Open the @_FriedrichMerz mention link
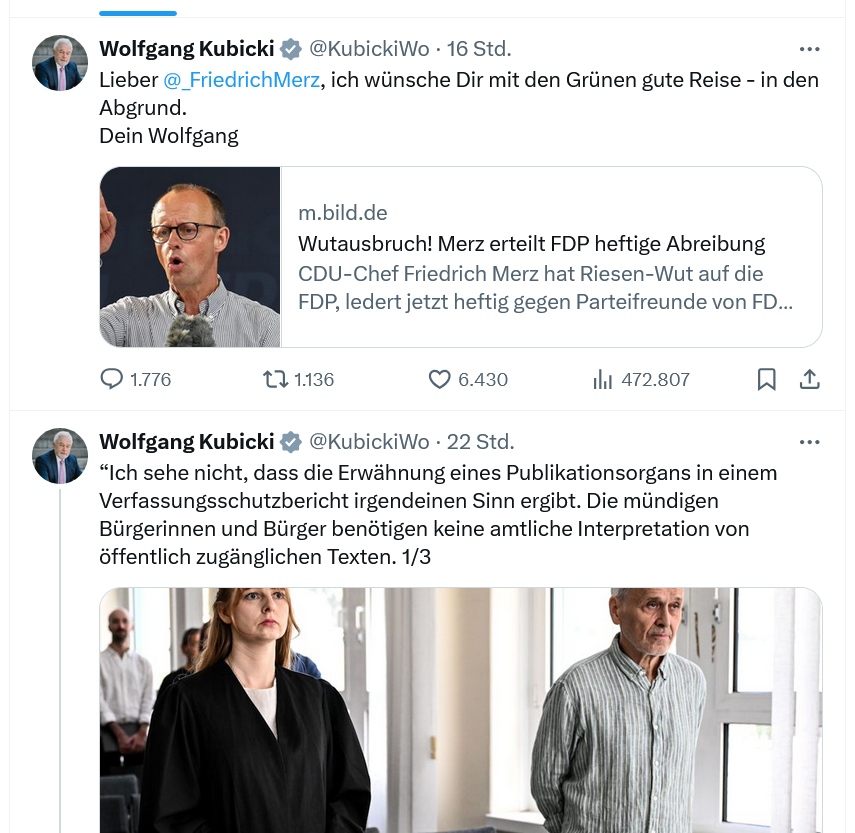This screenshot has width=855, height=833. tap(242, 80)
